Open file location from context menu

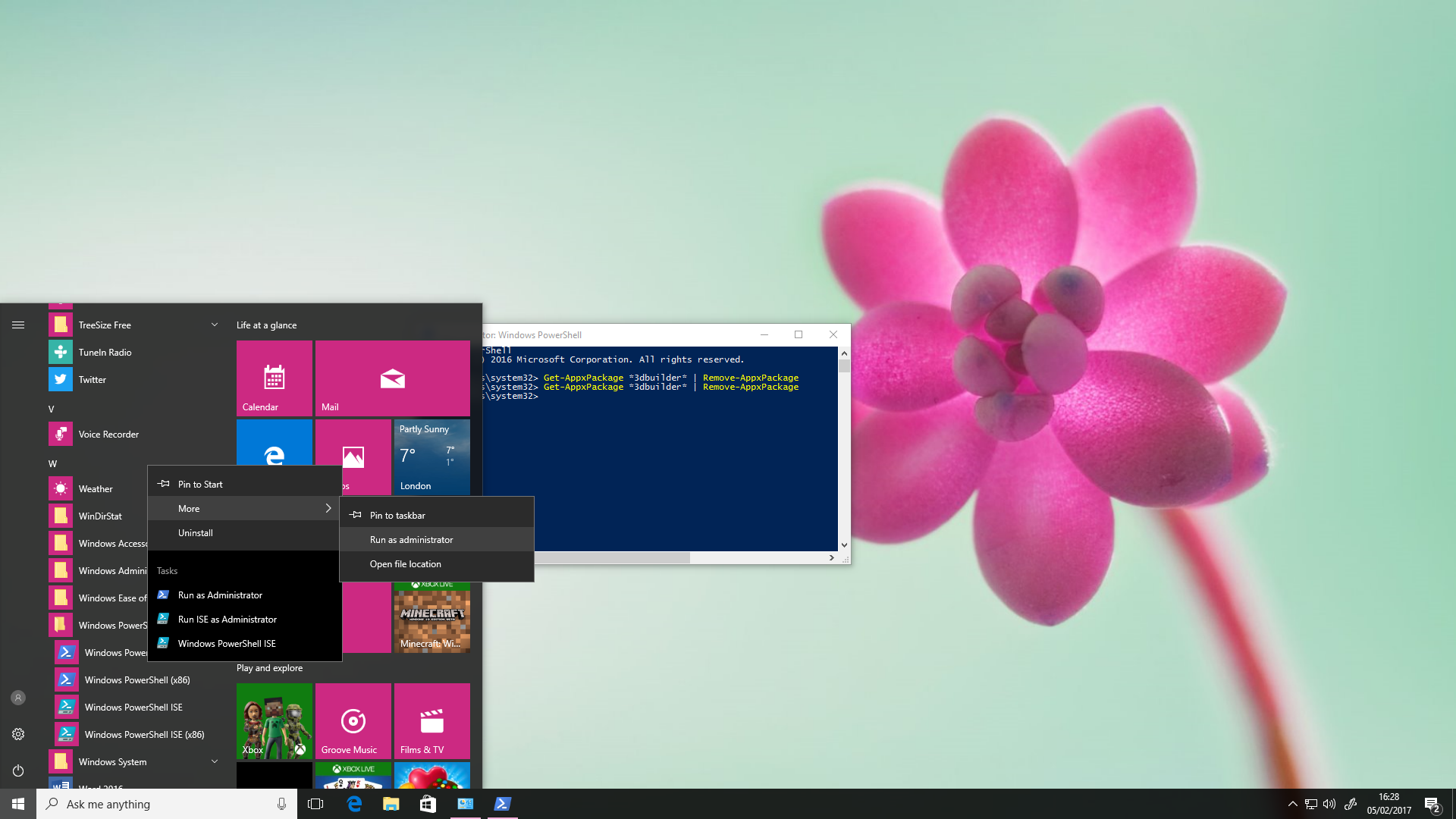tap(405, 563)
